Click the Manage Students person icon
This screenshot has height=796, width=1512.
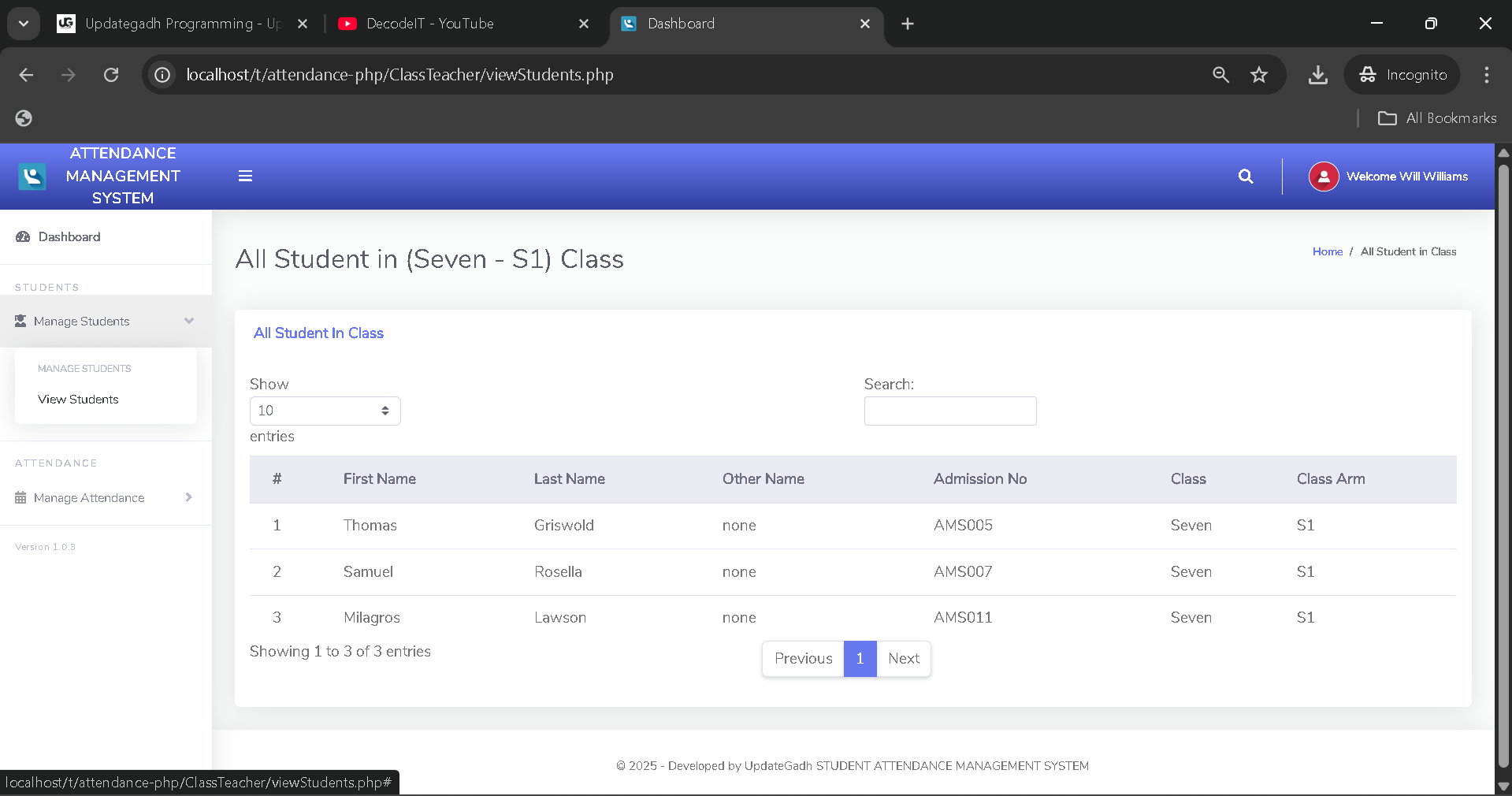pos(20,321)
